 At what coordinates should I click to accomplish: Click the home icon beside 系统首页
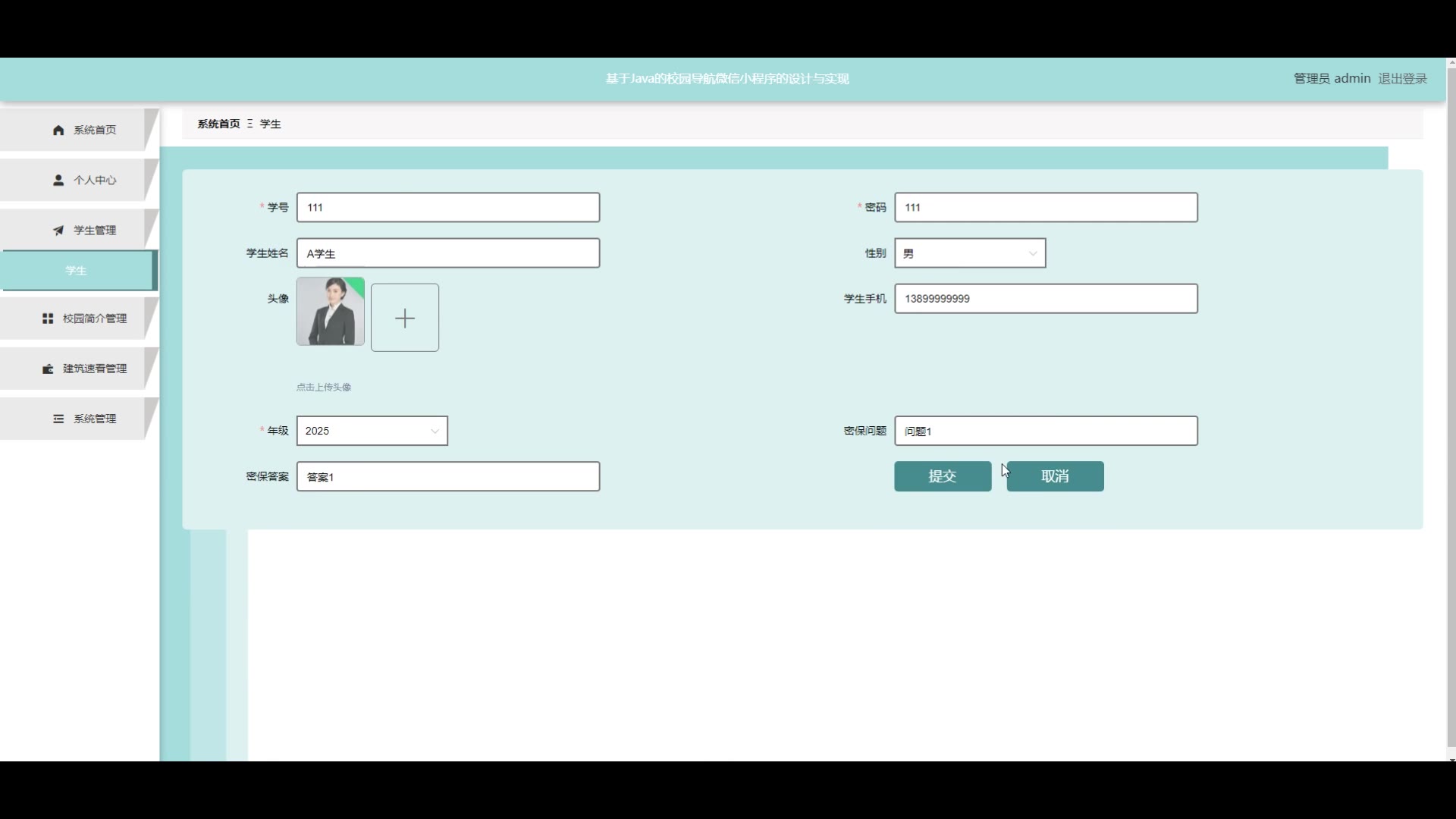58,130
